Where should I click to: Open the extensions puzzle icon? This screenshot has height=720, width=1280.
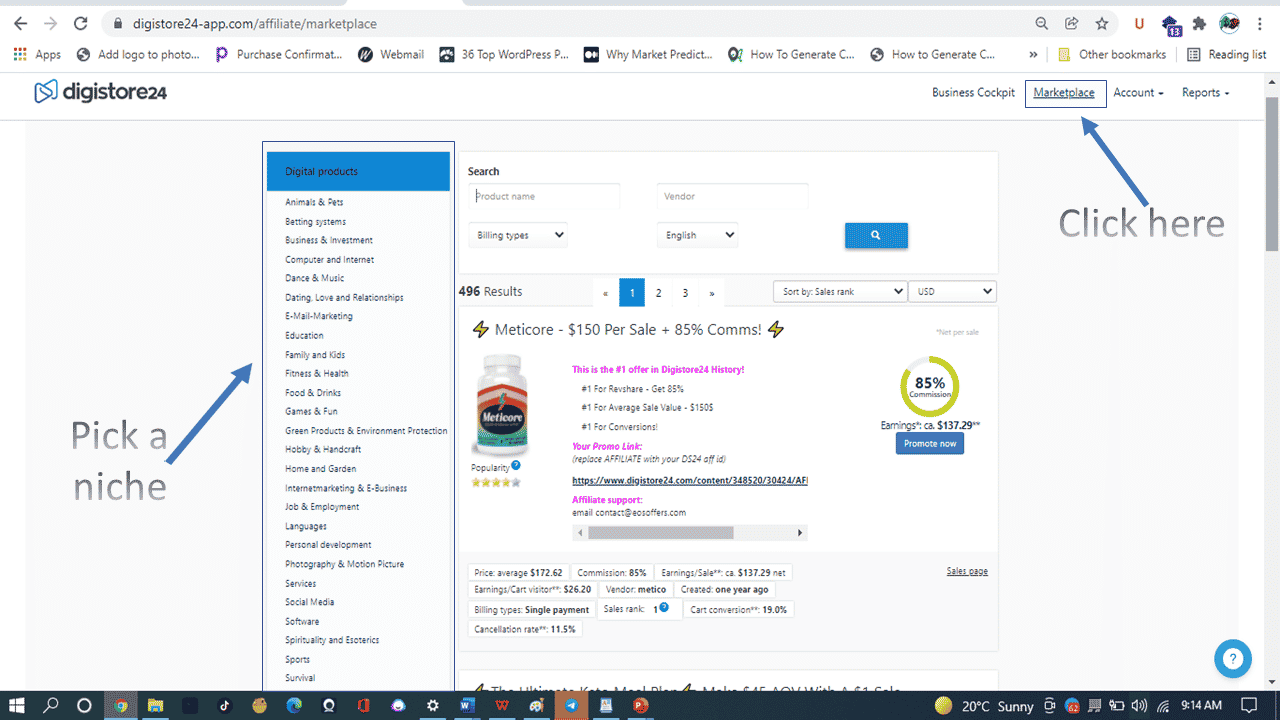pos(1199,23)
